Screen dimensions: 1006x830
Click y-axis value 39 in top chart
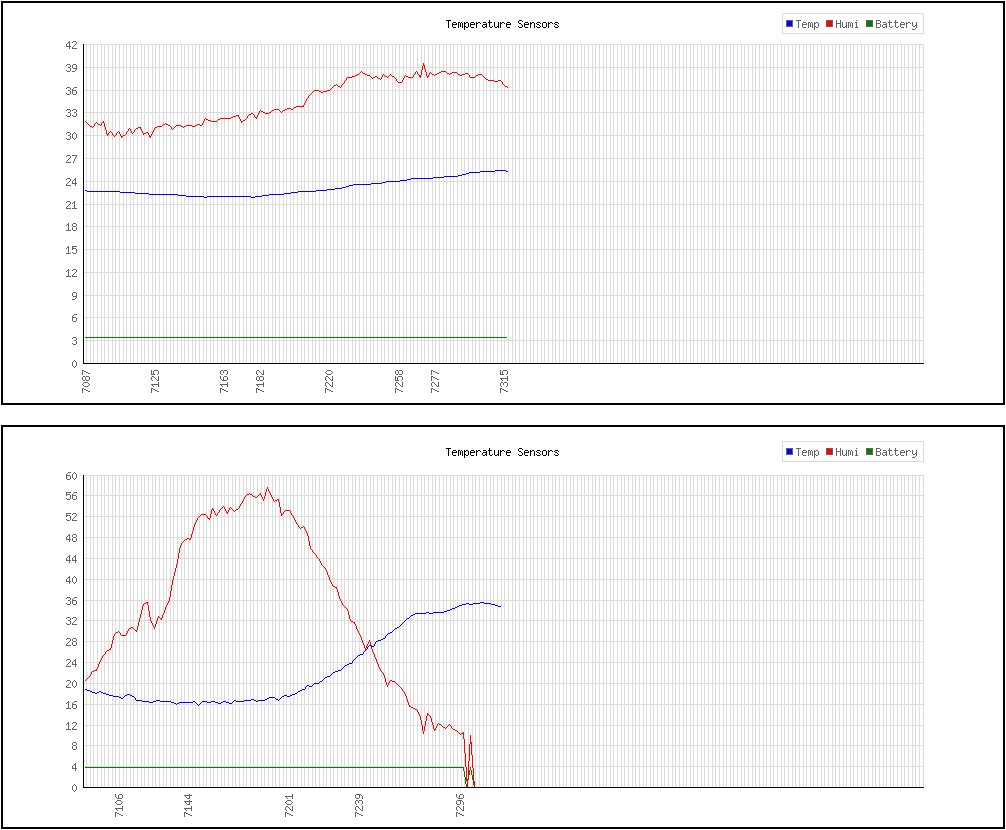[71, 68]
